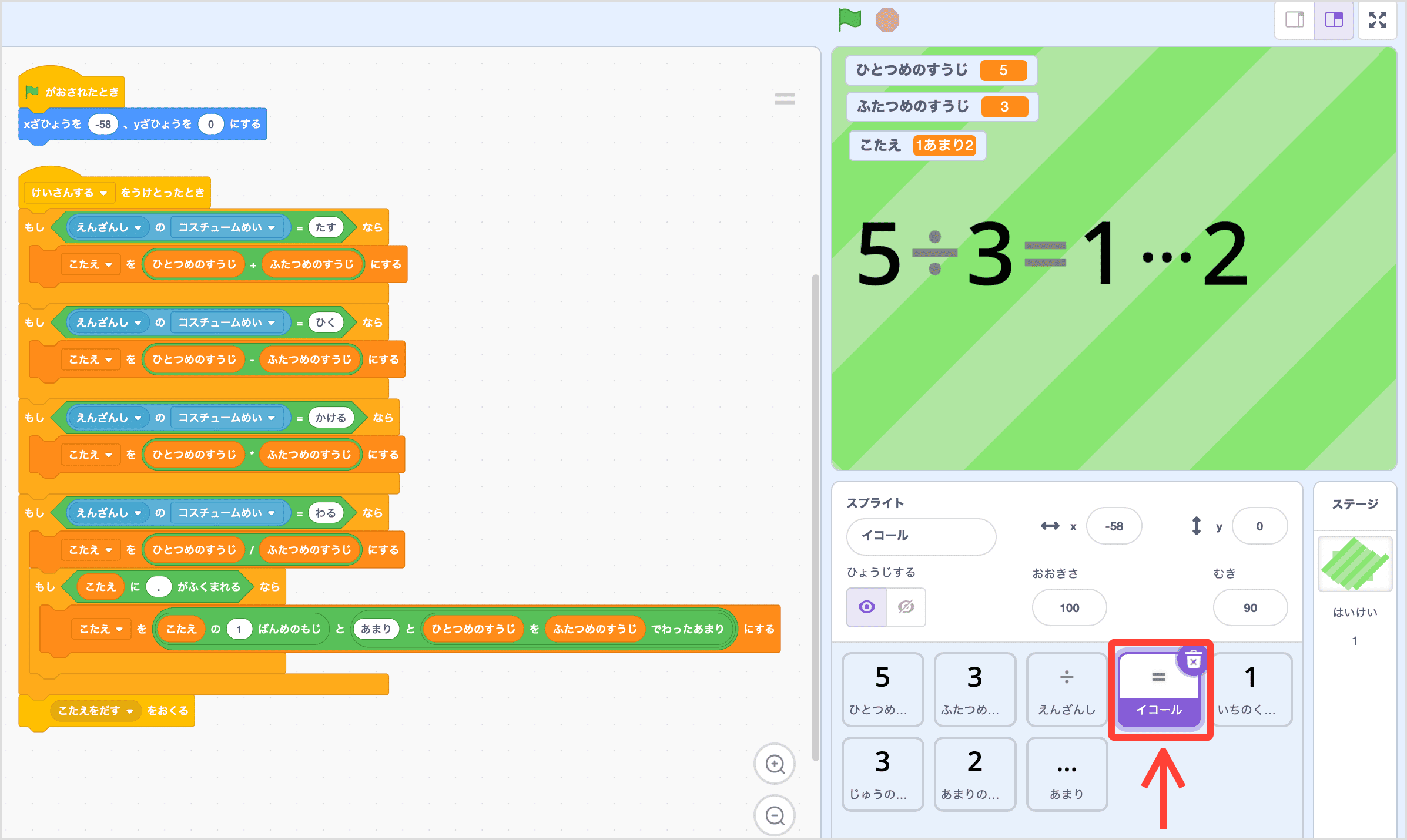
Task: Hide the sprite with crossed-eye button
Action: [x=906, y=607]
